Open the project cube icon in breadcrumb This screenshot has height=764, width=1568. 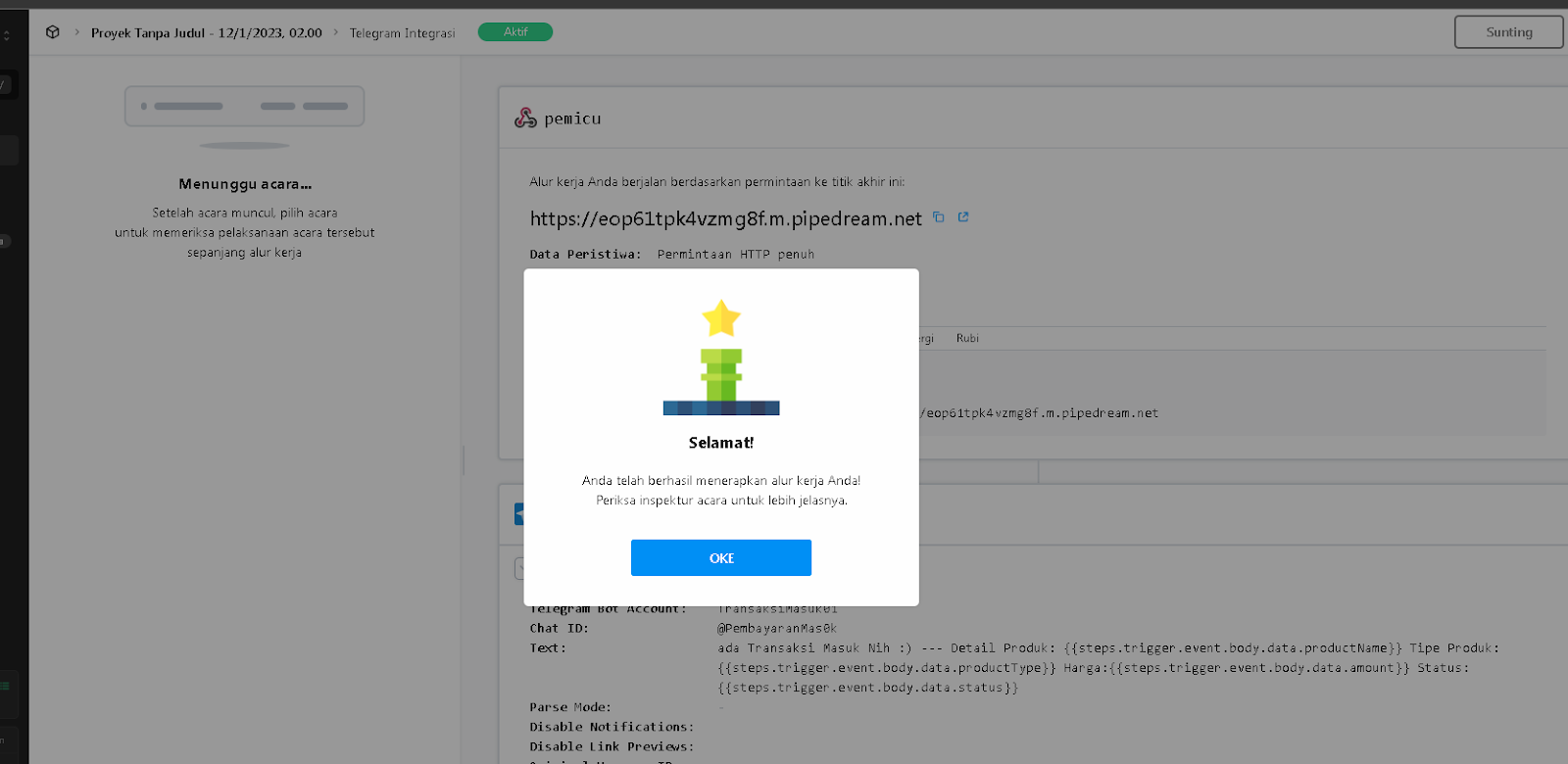[x=53, y=32]
